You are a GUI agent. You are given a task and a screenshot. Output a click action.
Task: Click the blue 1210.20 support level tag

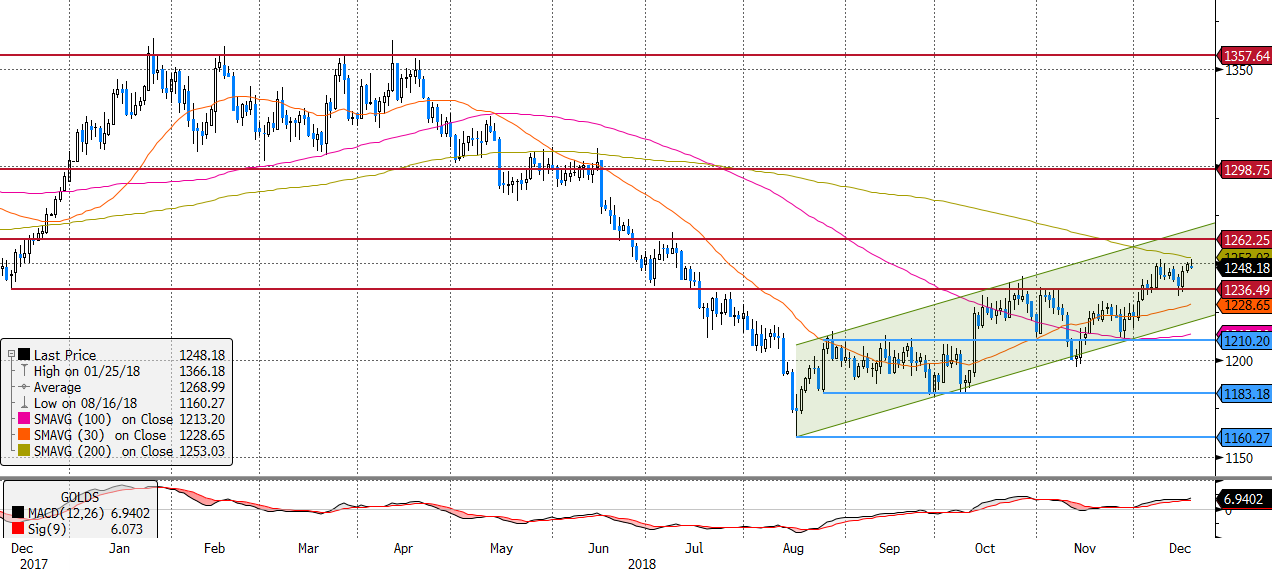point(1245,341)
